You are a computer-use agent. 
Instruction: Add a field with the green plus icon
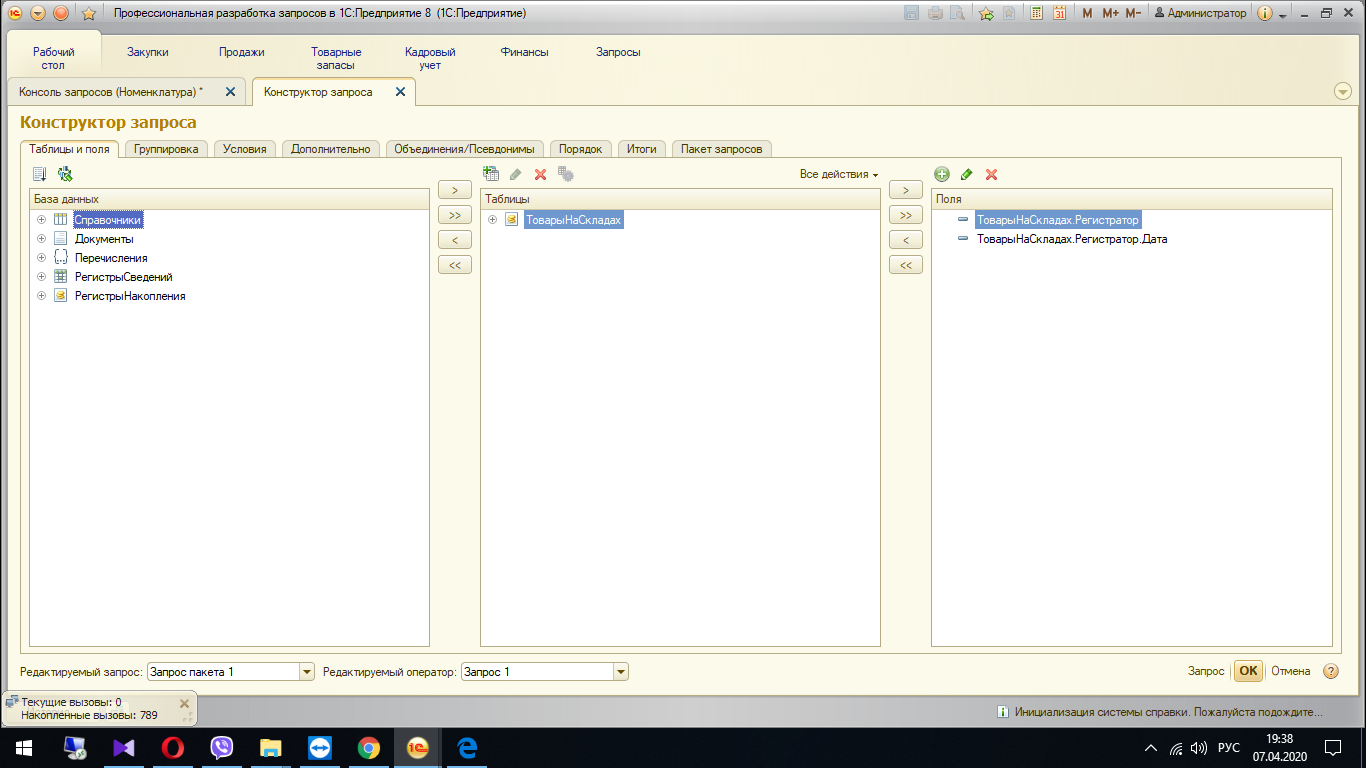coord(942,174)
